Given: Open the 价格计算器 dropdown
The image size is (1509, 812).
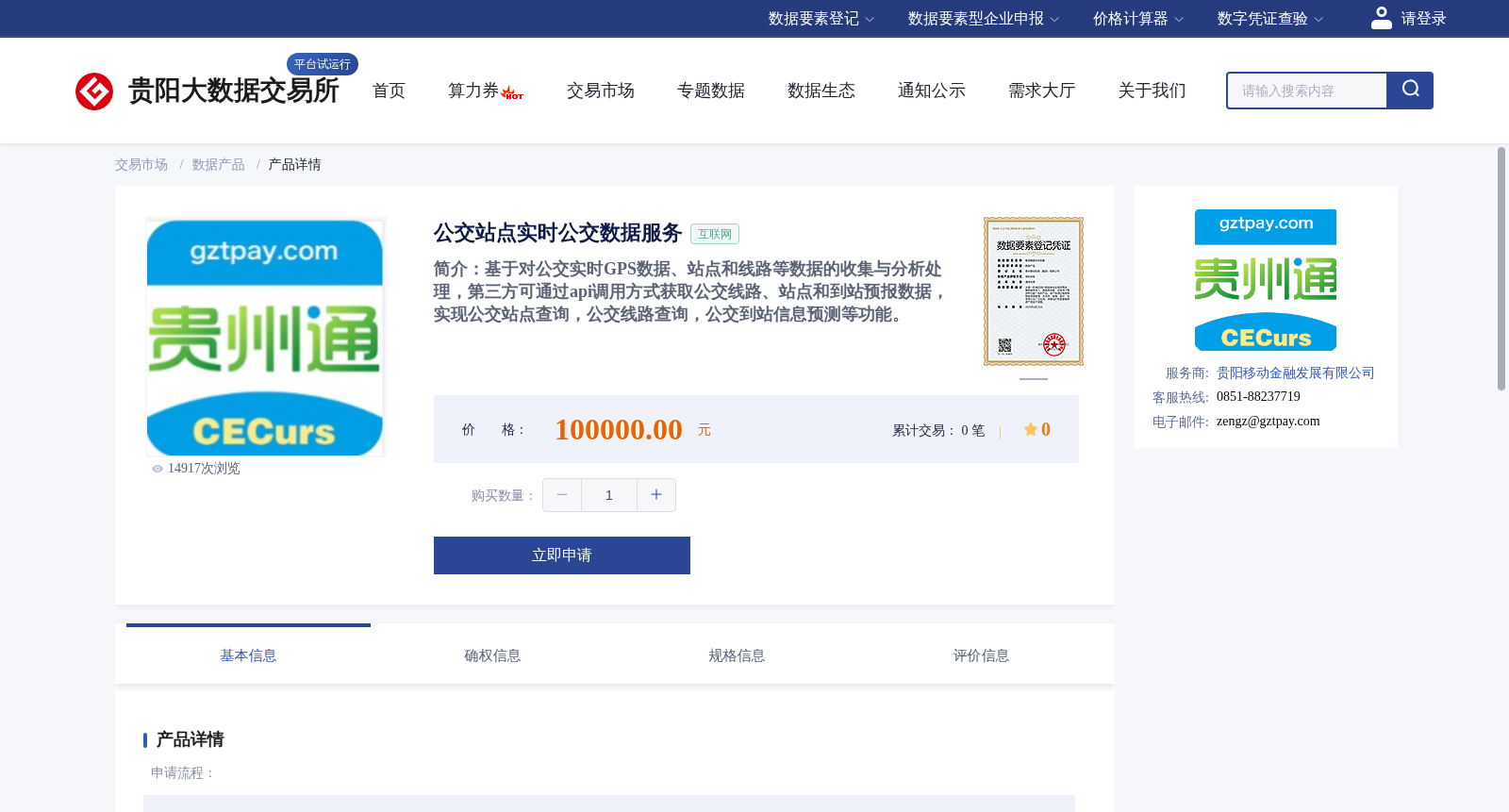Looking at the screenshot, I should coord(1138,19).
